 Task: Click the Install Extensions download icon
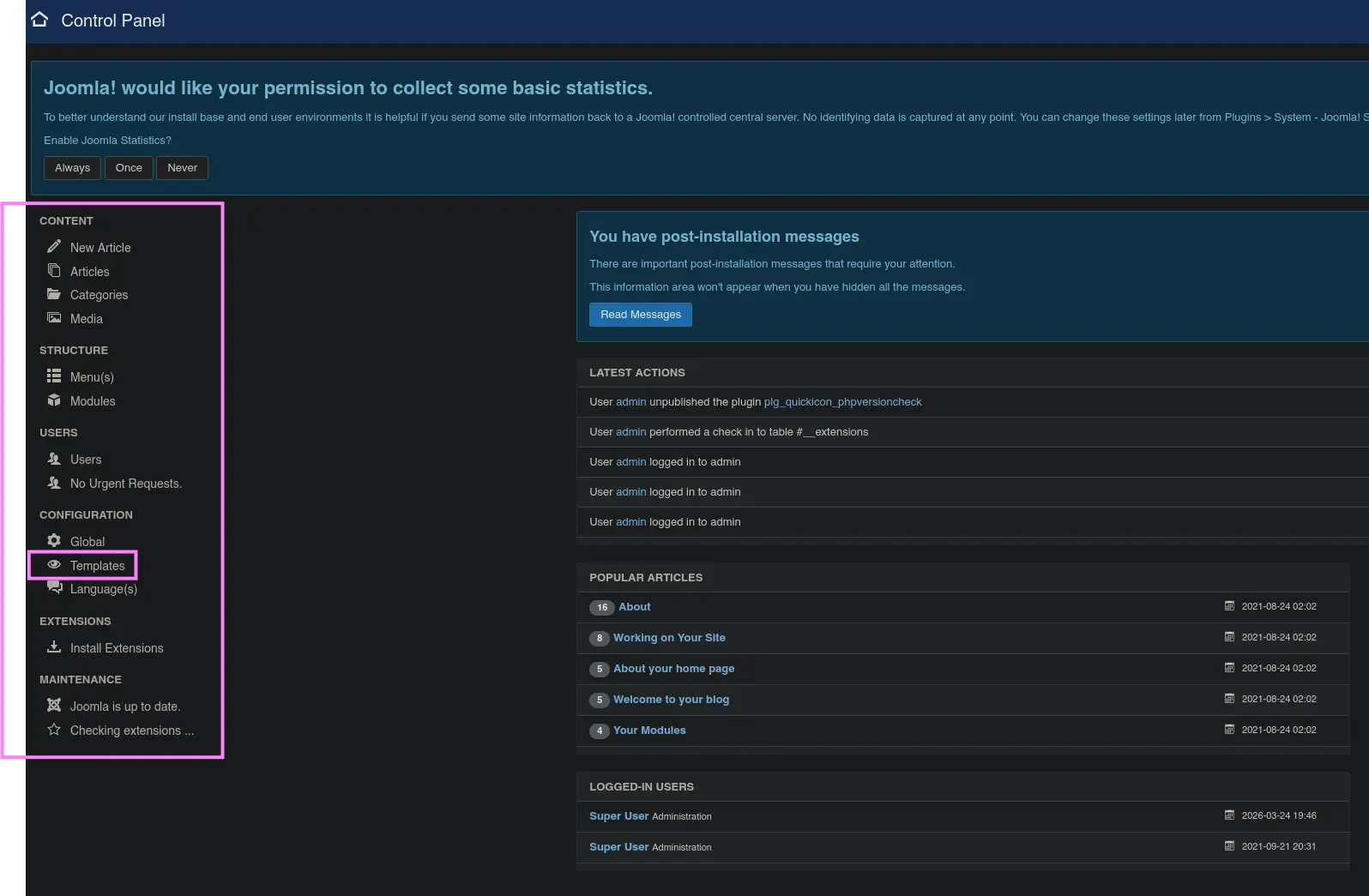(x=54, y=647)
